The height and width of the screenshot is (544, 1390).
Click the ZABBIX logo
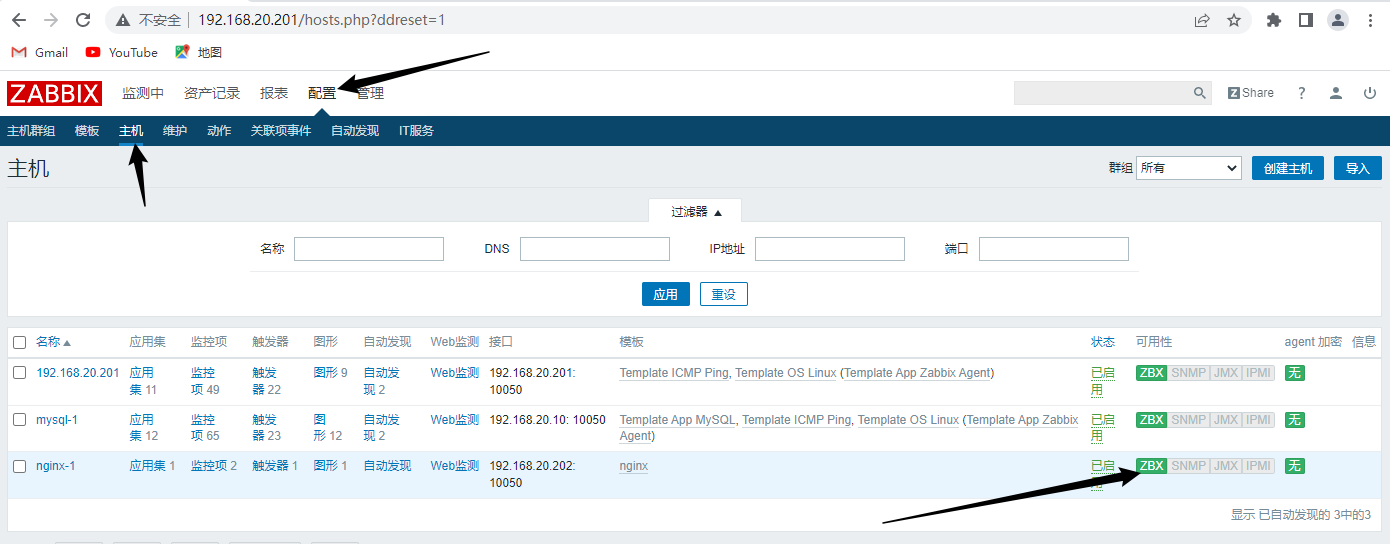click(x=54, y=93)
